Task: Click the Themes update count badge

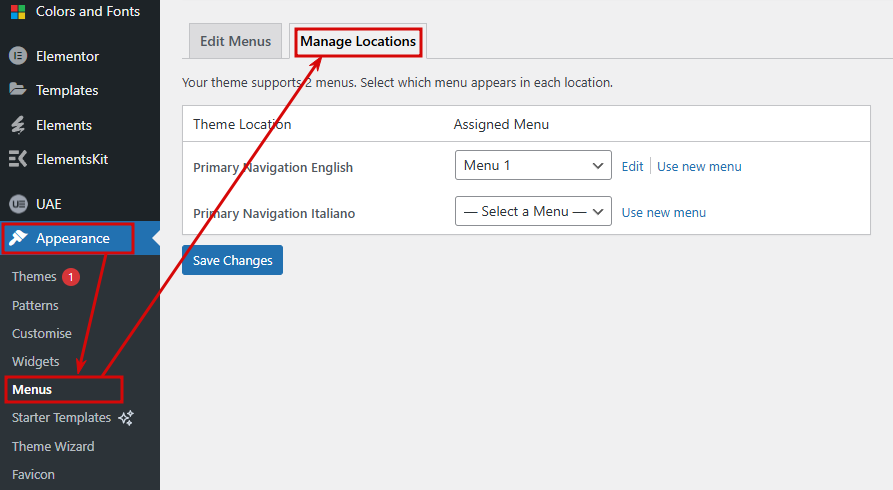Action: 71,277
